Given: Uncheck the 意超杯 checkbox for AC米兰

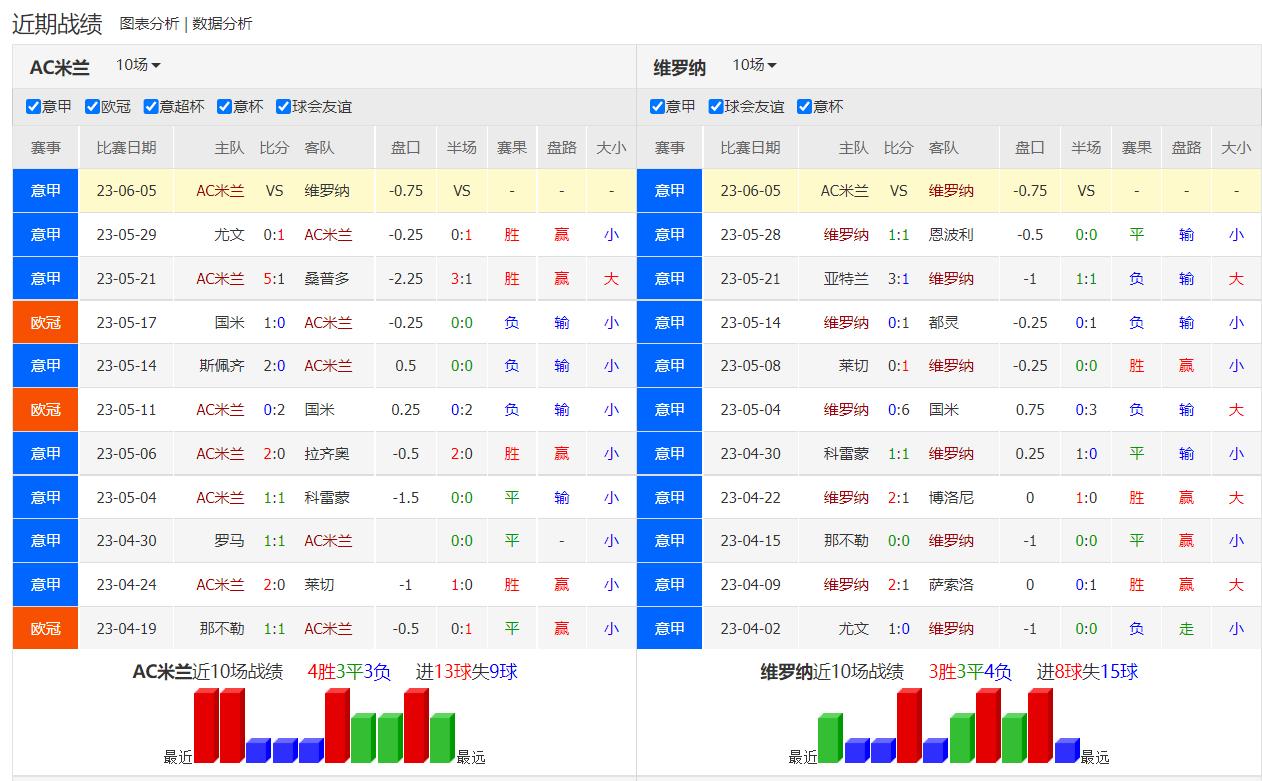Looking at the screenshot, I should 151,106.
